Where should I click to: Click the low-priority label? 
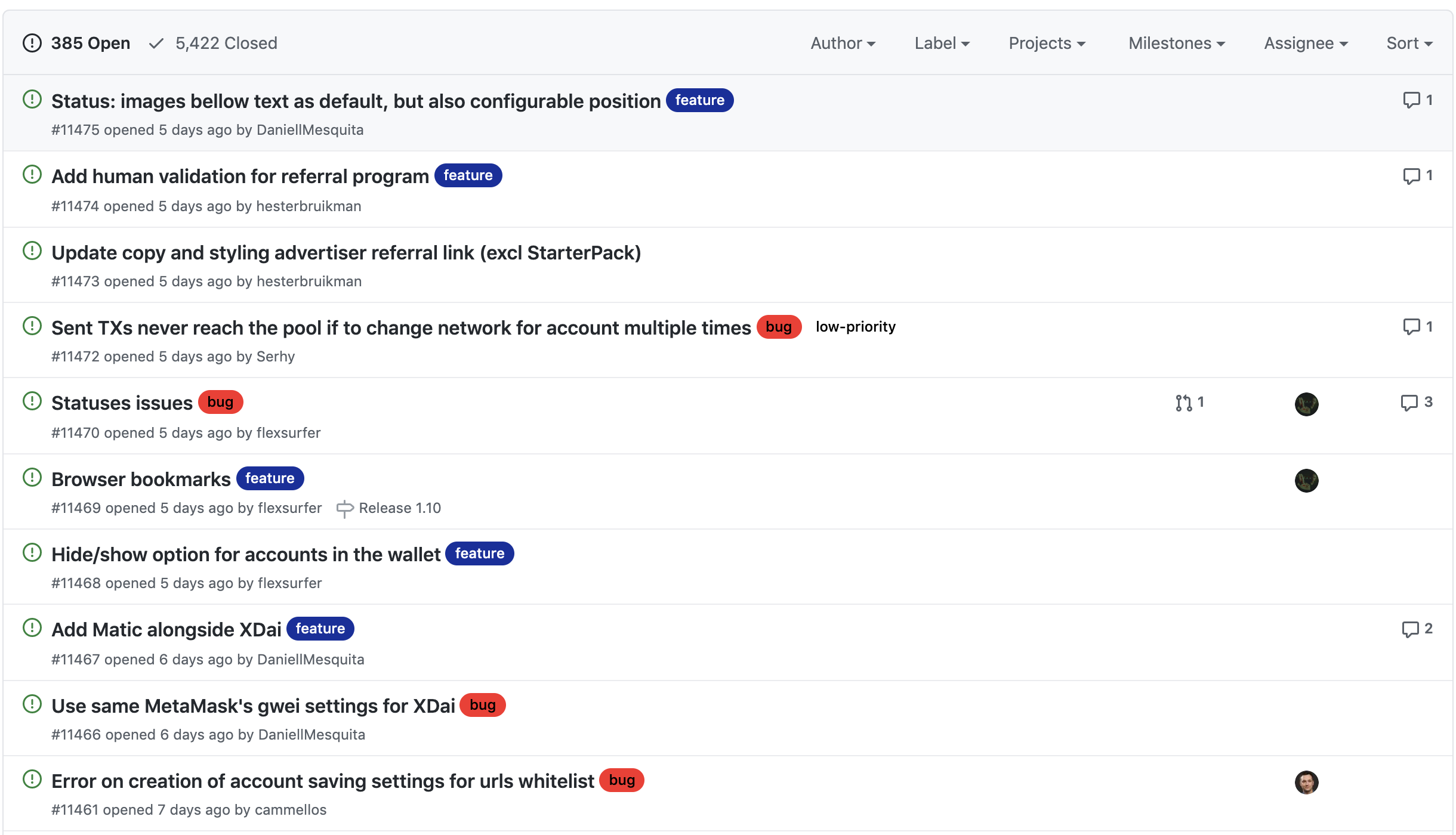click(855, 327)
